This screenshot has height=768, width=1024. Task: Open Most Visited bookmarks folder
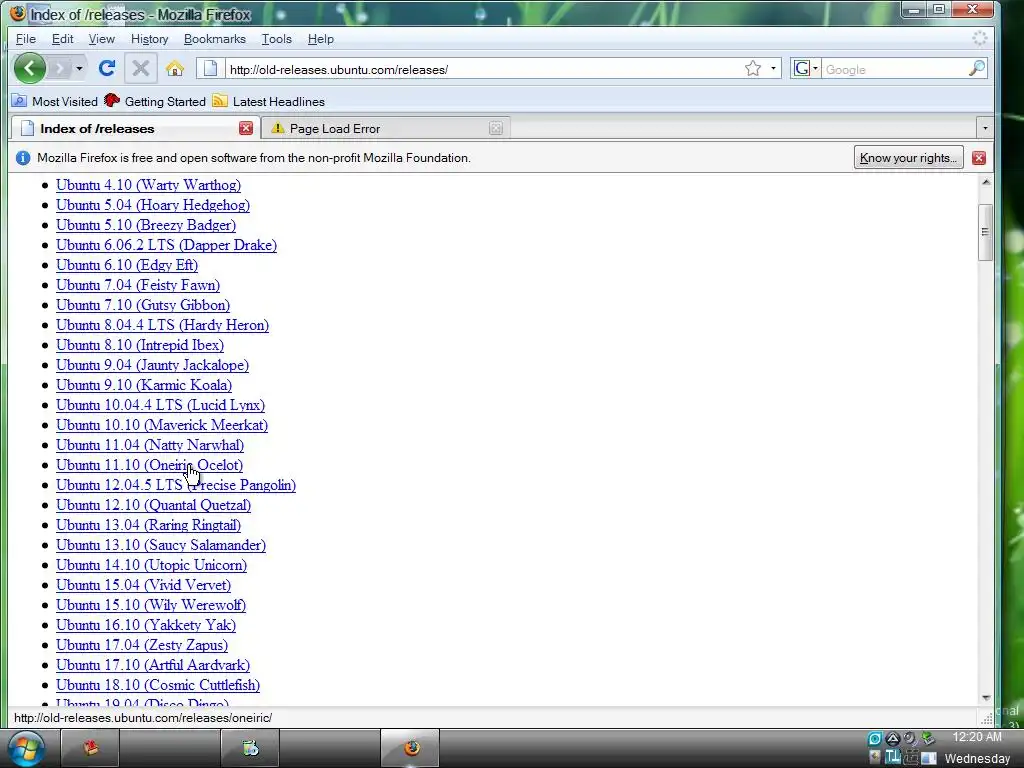(x=55, y=101)
